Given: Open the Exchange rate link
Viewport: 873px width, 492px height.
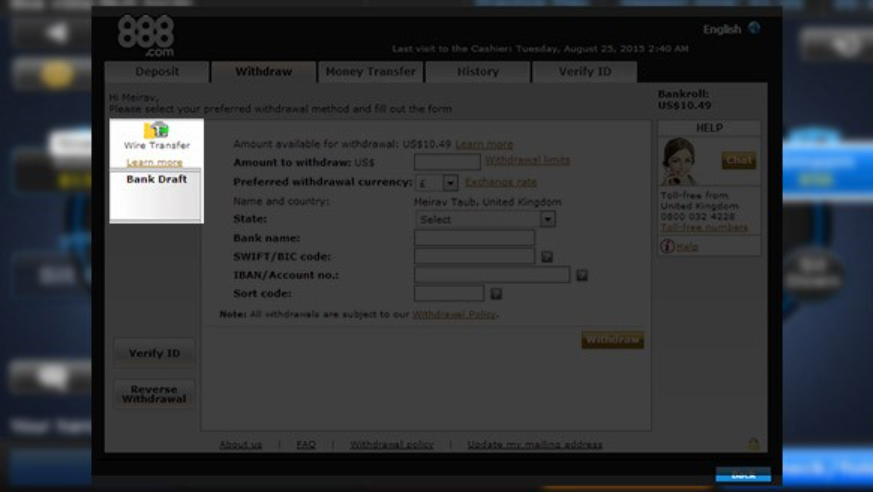Looking at the screenshot, I should tap(501, 182).
